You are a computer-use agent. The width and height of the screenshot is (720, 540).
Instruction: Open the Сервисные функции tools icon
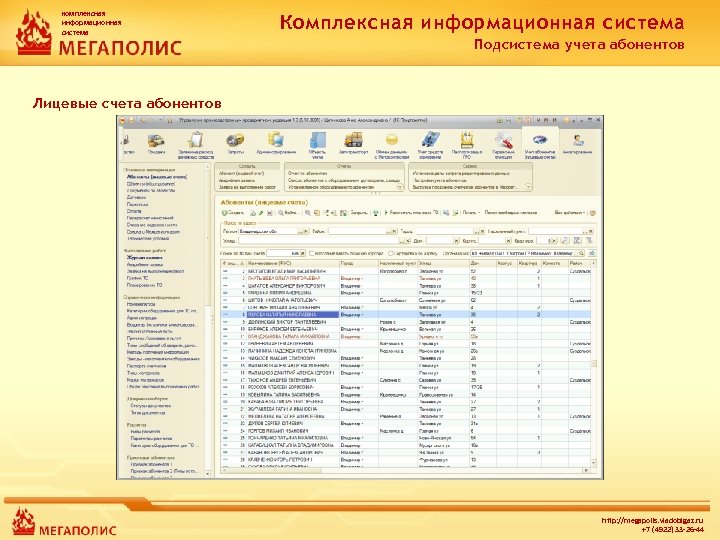503,140
